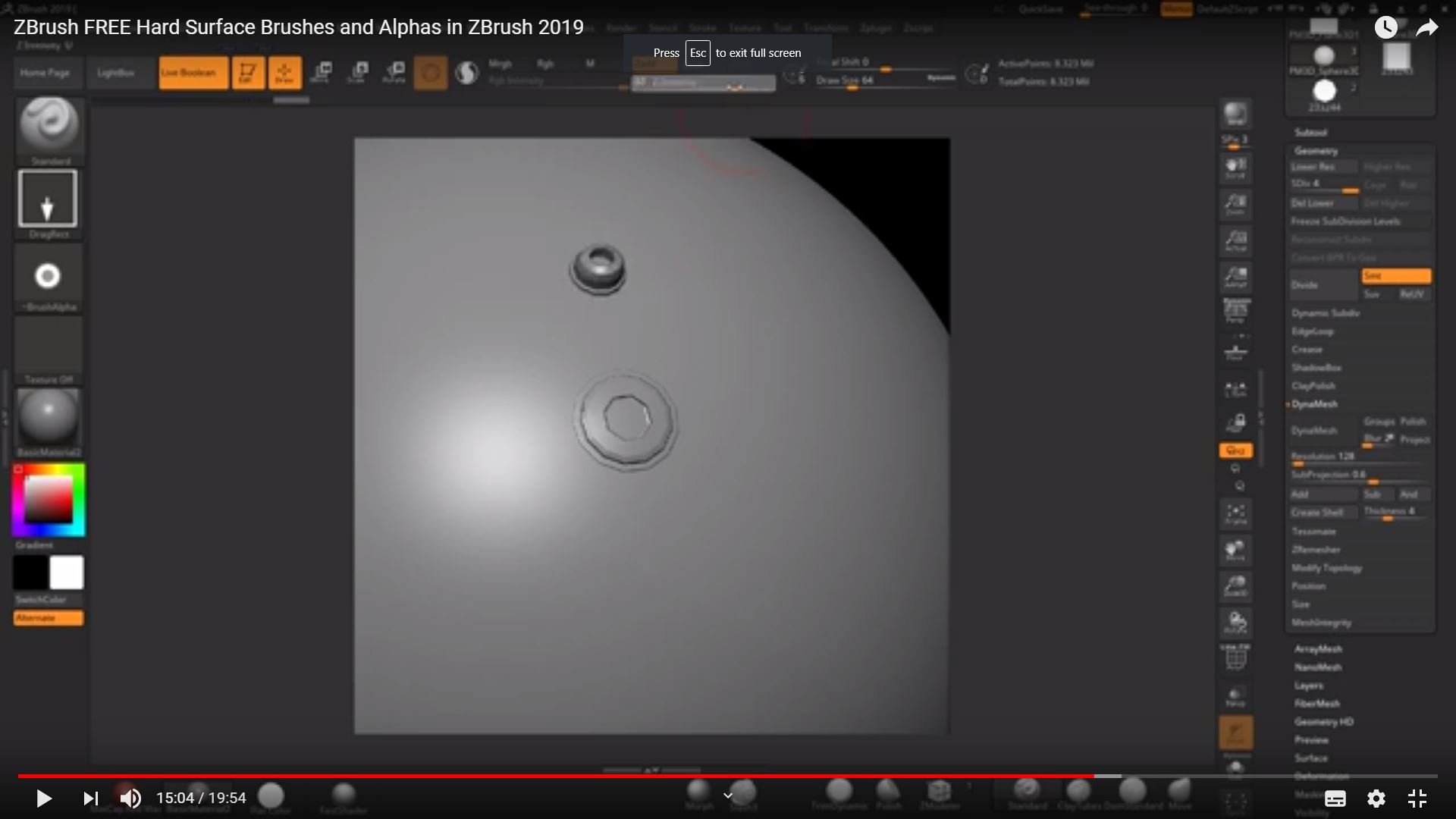This screenshot has height=819, width=1456.
Task: Click Freeze SubDivision Levels
Action: click(1360, 221)
